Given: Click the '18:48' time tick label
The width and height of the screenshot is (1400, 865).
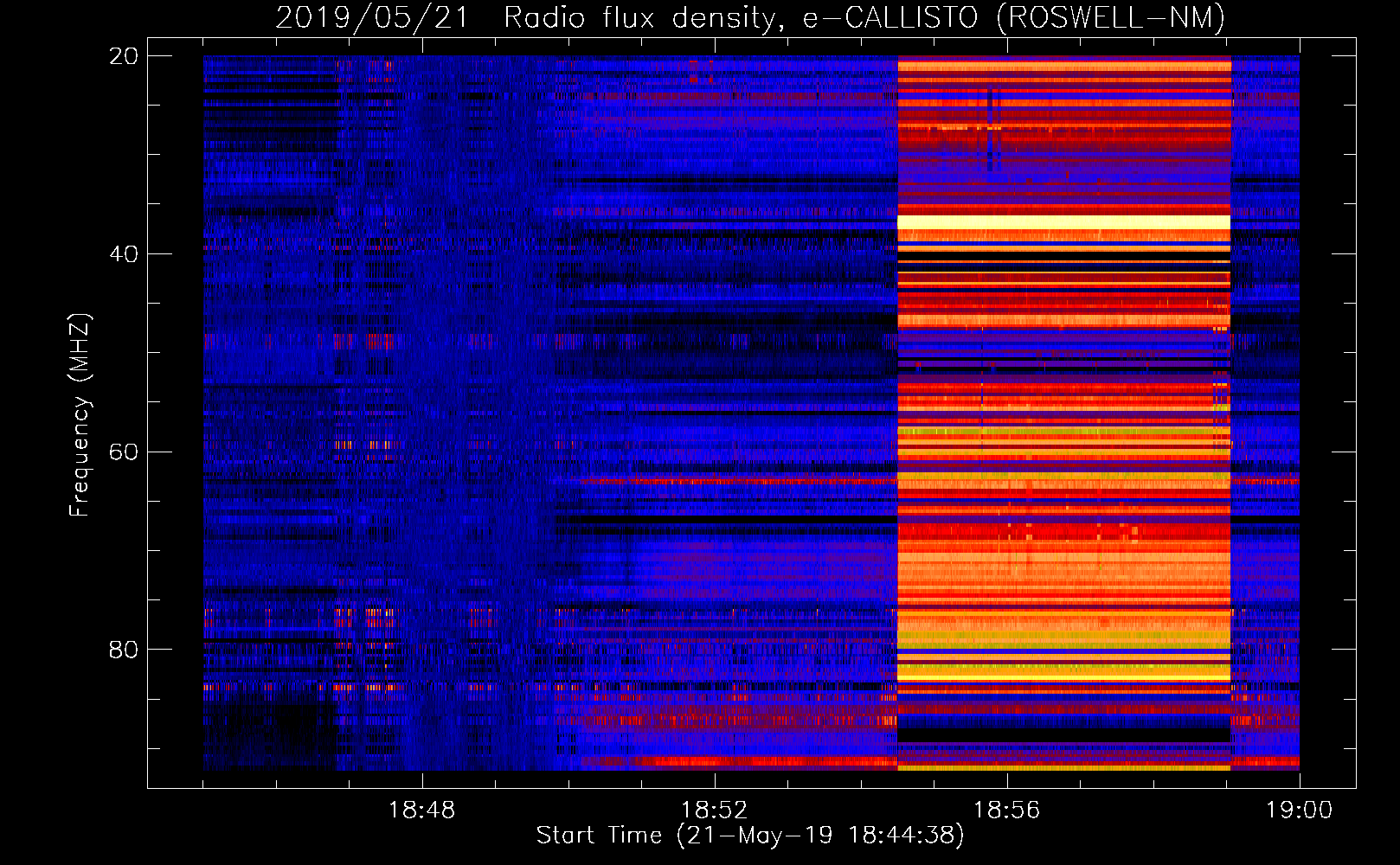Looking at the screenshot, I should [x=421, y=811].
